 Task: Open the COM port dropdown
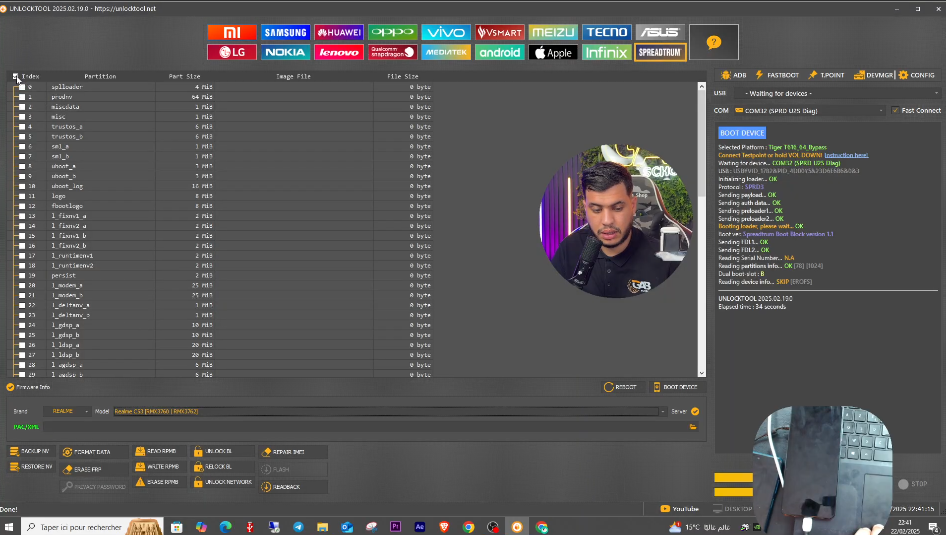[810, 110]
